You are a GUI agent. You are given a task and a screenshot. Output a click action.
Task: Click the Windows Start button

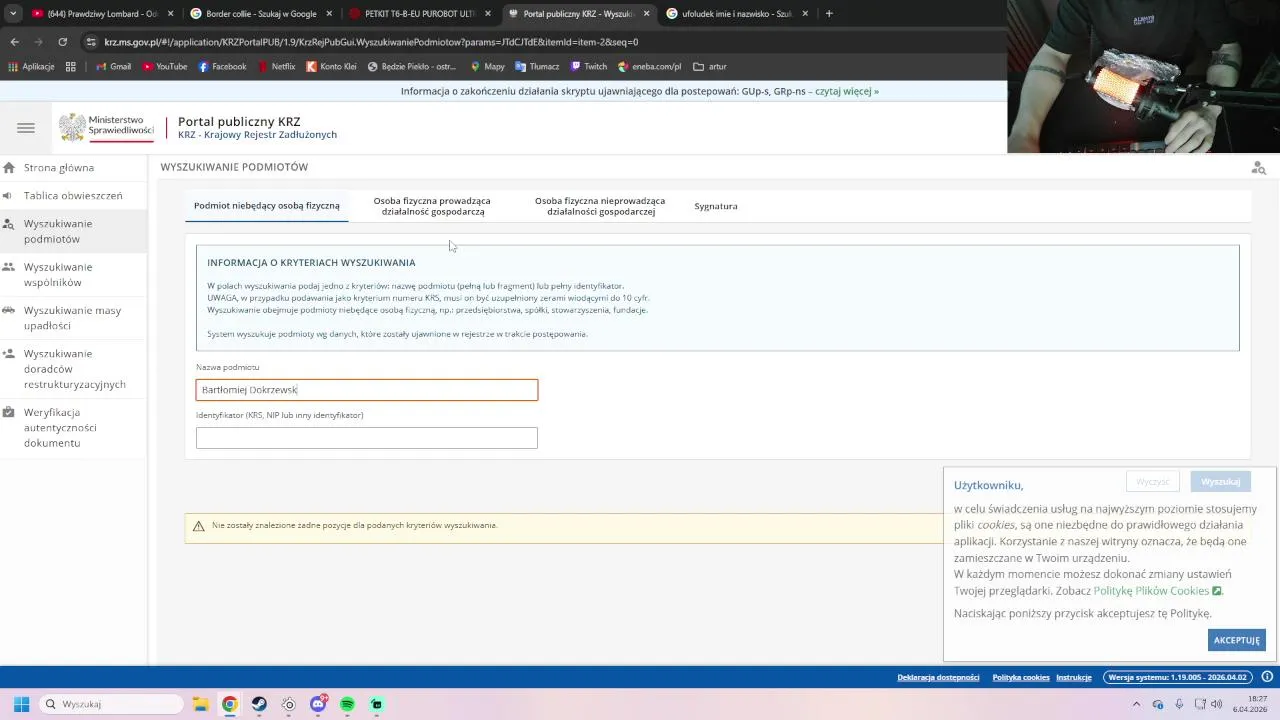point(21,704)
